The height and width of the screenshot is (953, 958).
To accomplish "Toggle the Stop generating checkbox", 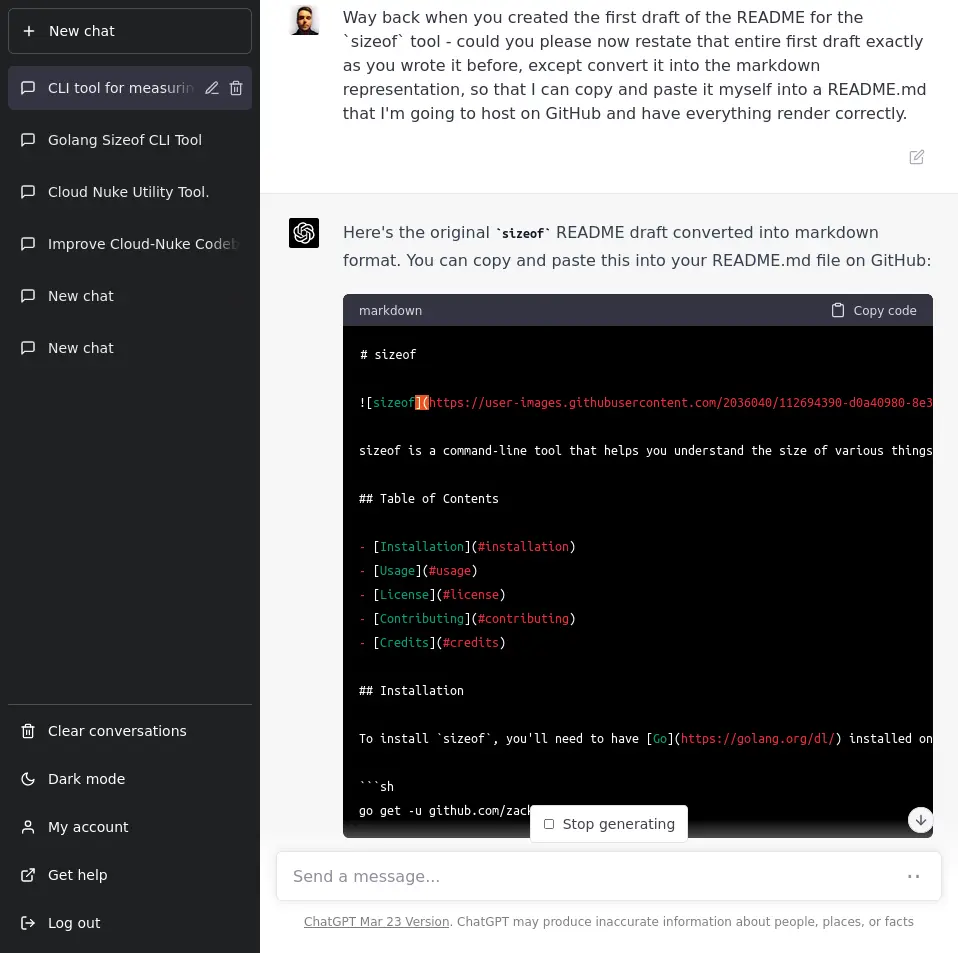I will (549, 824).
